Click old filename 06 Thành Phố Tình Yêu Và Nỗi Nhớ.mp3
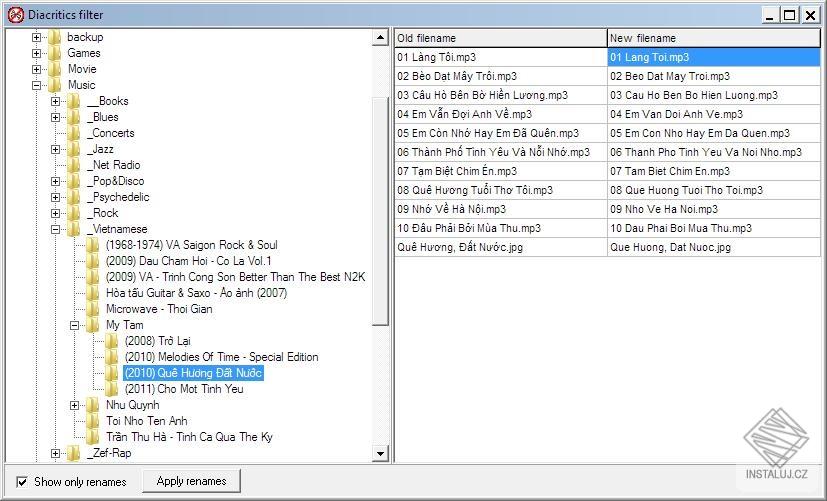Viewport: 827px width, 501px height. coord(501,152)
